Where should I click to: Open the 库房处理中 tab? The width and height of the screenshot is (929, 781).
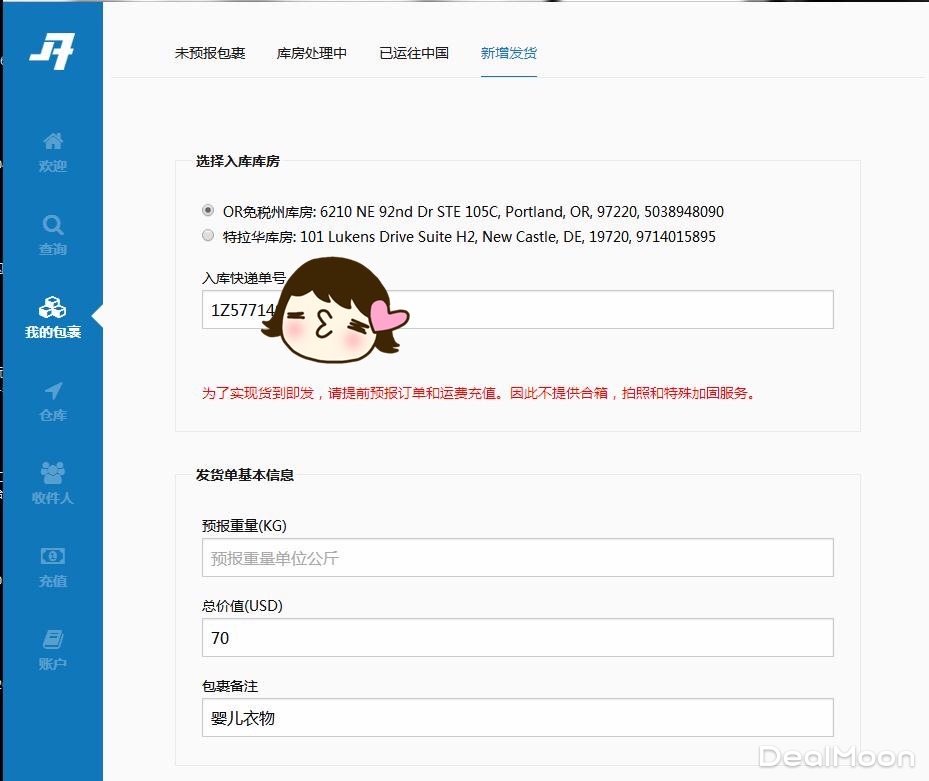pyautogui.click(x=312, y=54)
